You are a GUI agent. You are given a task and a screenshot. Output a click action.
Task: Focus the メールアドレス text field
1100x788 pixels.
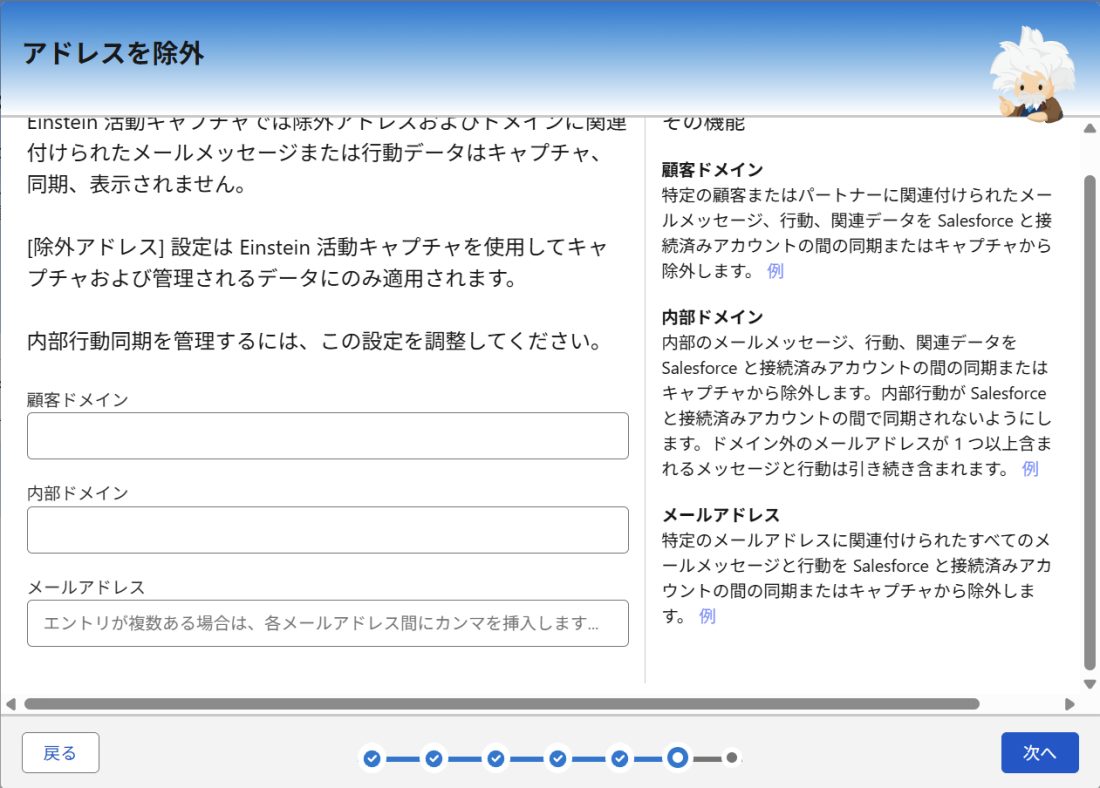click(x=328, y=623)
